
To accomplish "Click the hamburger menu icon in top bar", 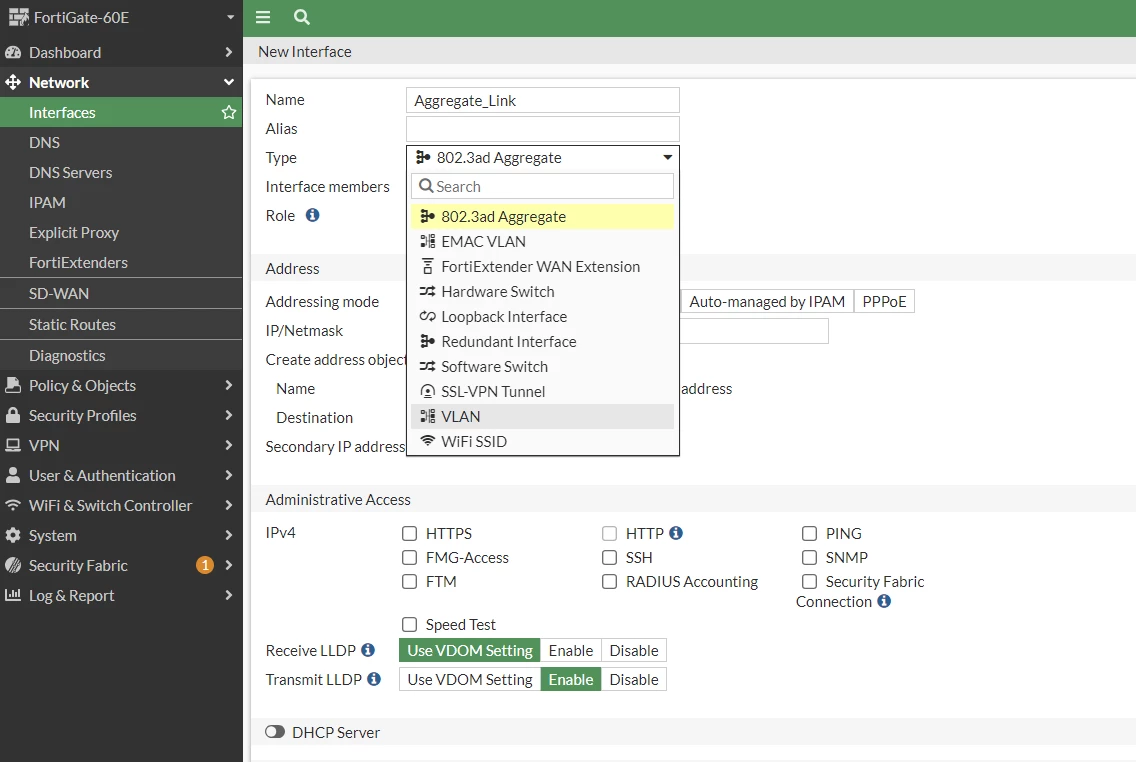I will pos(263,17).
